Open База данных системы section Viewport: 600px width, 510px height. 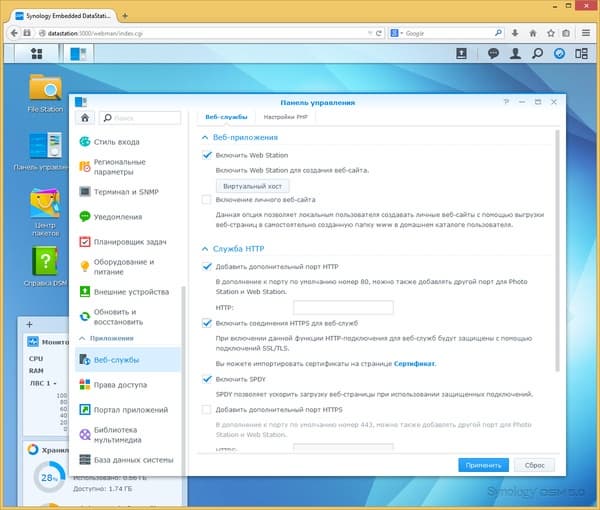[128, 459]
